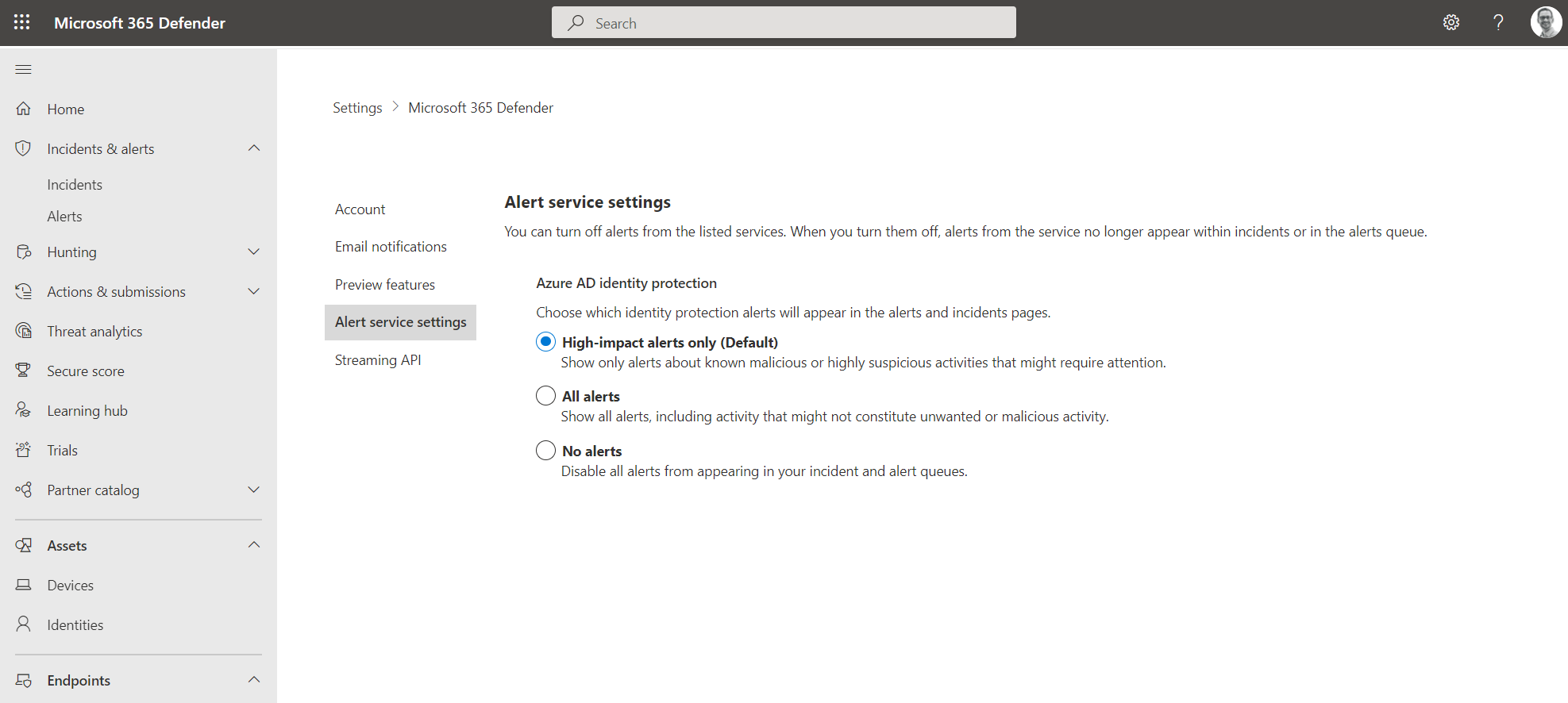The height and width of the screenshot is (703, 1568).
Task: Click the Devices laptop icon
Action: 24,585
